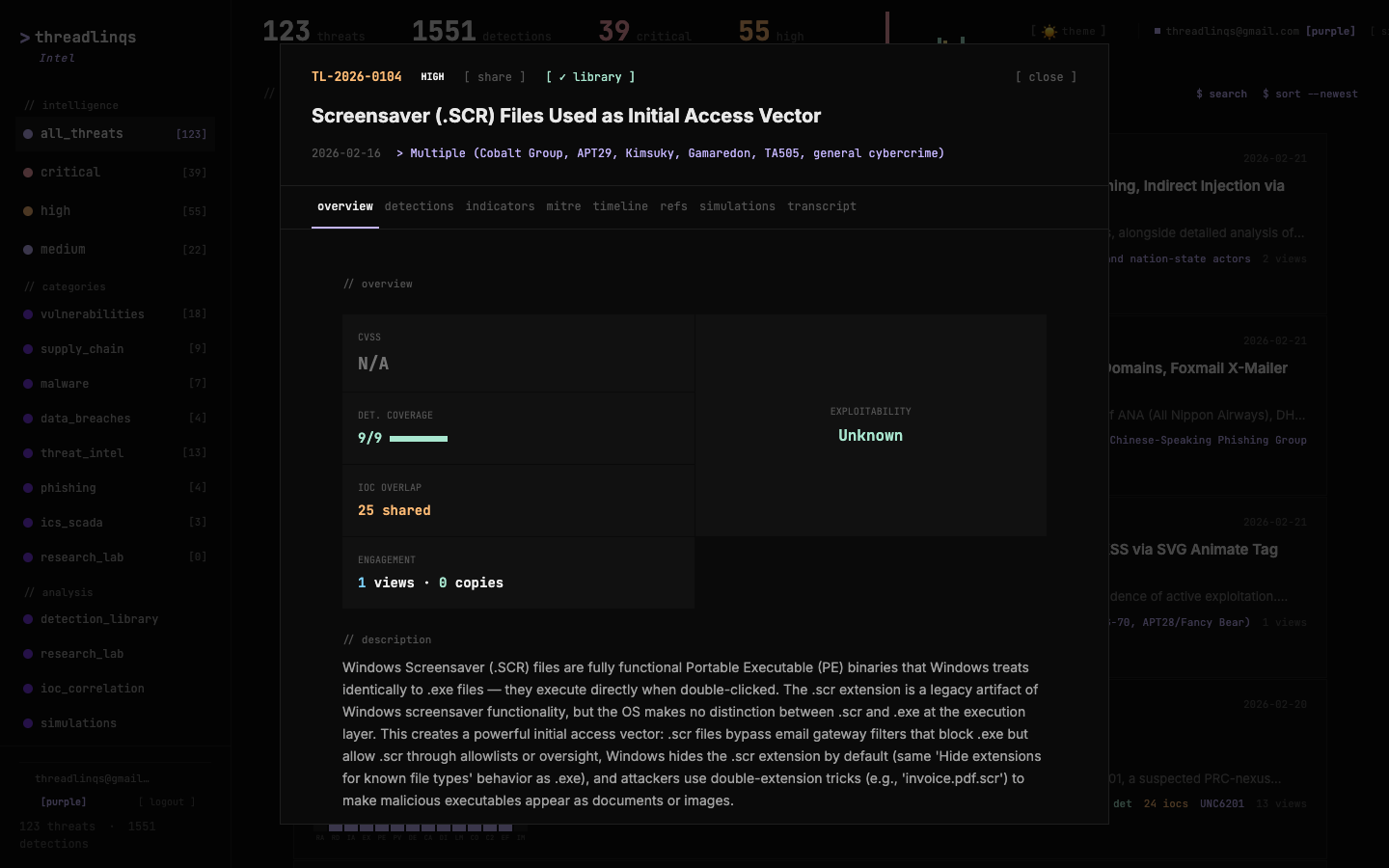Toggle library status for this threat
Viewport: 1389px width, 868px height.
(x=589, y=77)
